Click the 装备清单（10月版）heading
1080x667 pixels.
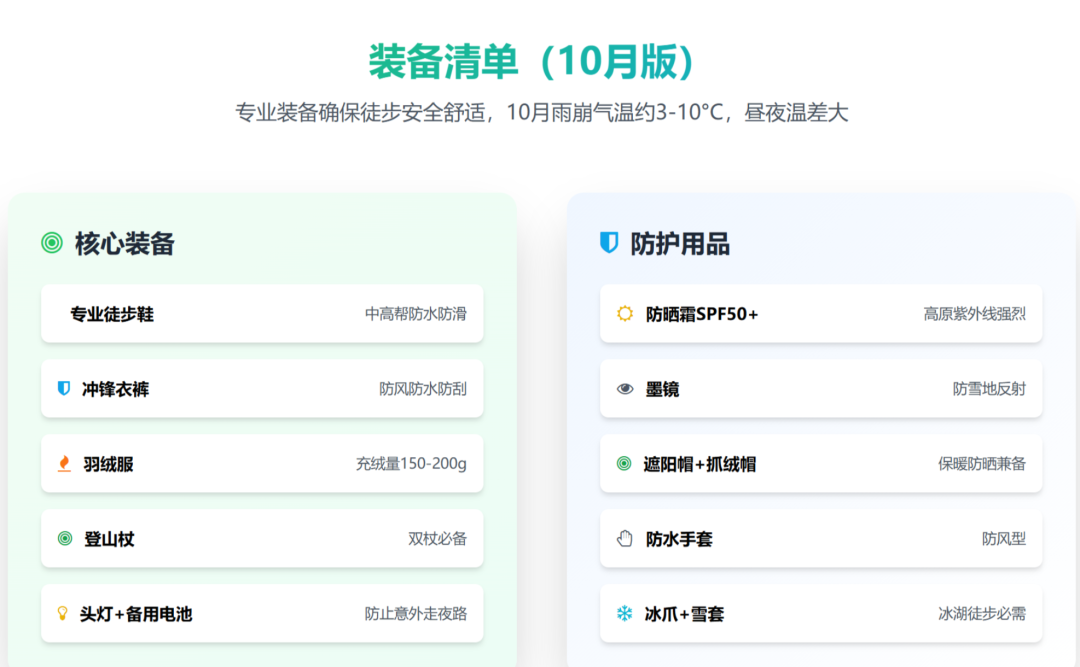(x=540, y=60)
